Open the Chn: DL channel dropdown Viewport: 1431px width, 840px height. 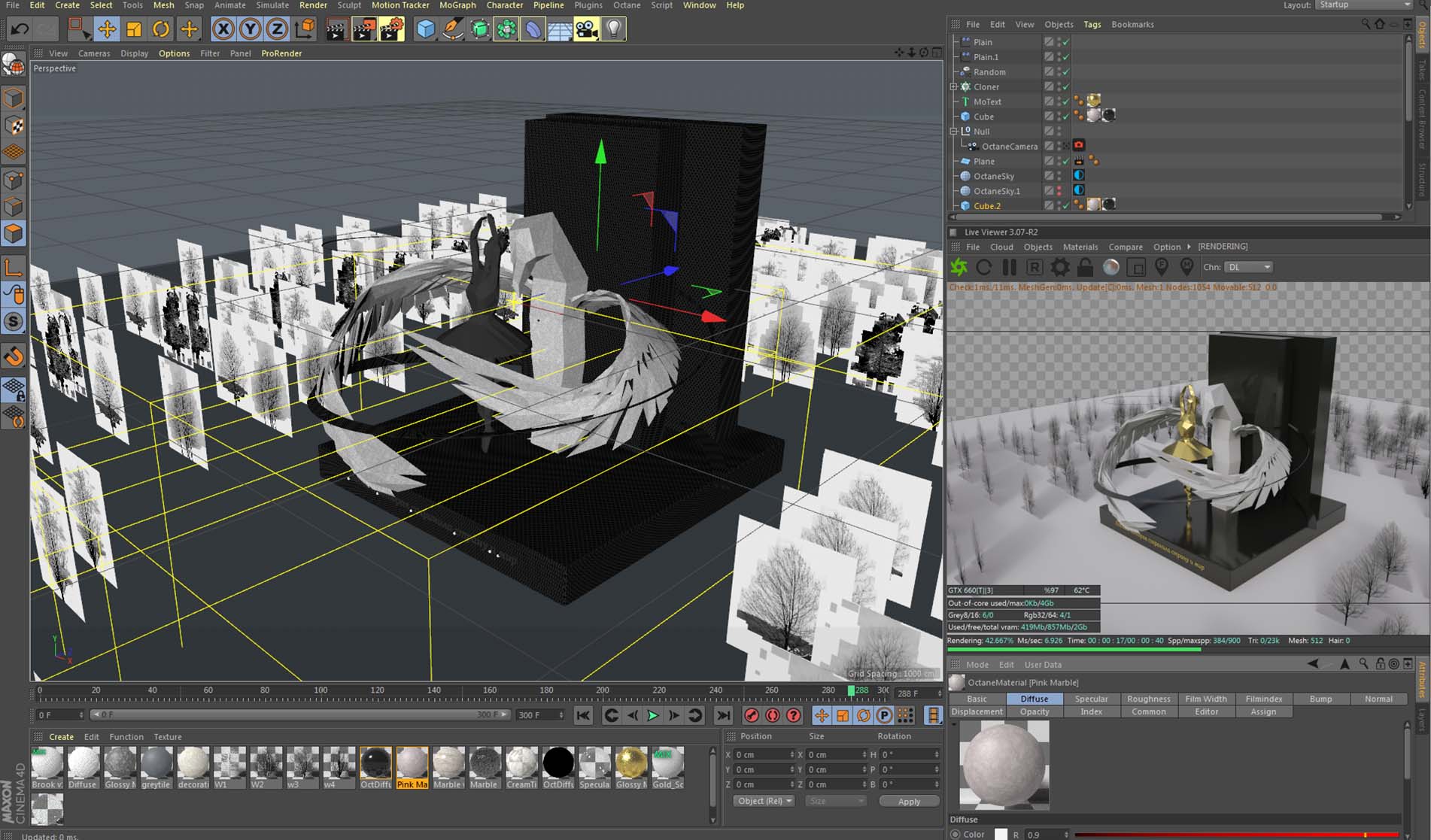1248,267
